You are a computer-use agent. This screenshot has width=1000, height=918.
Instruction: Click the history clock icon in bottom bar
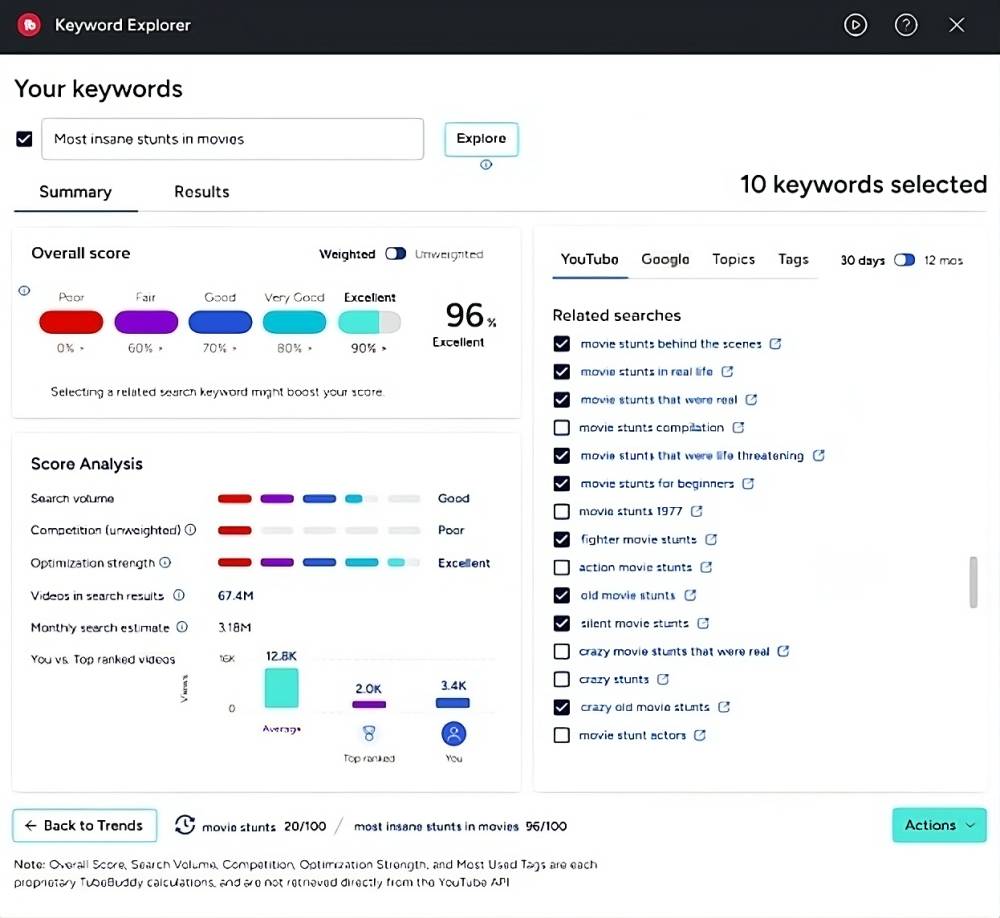(185, 825)
